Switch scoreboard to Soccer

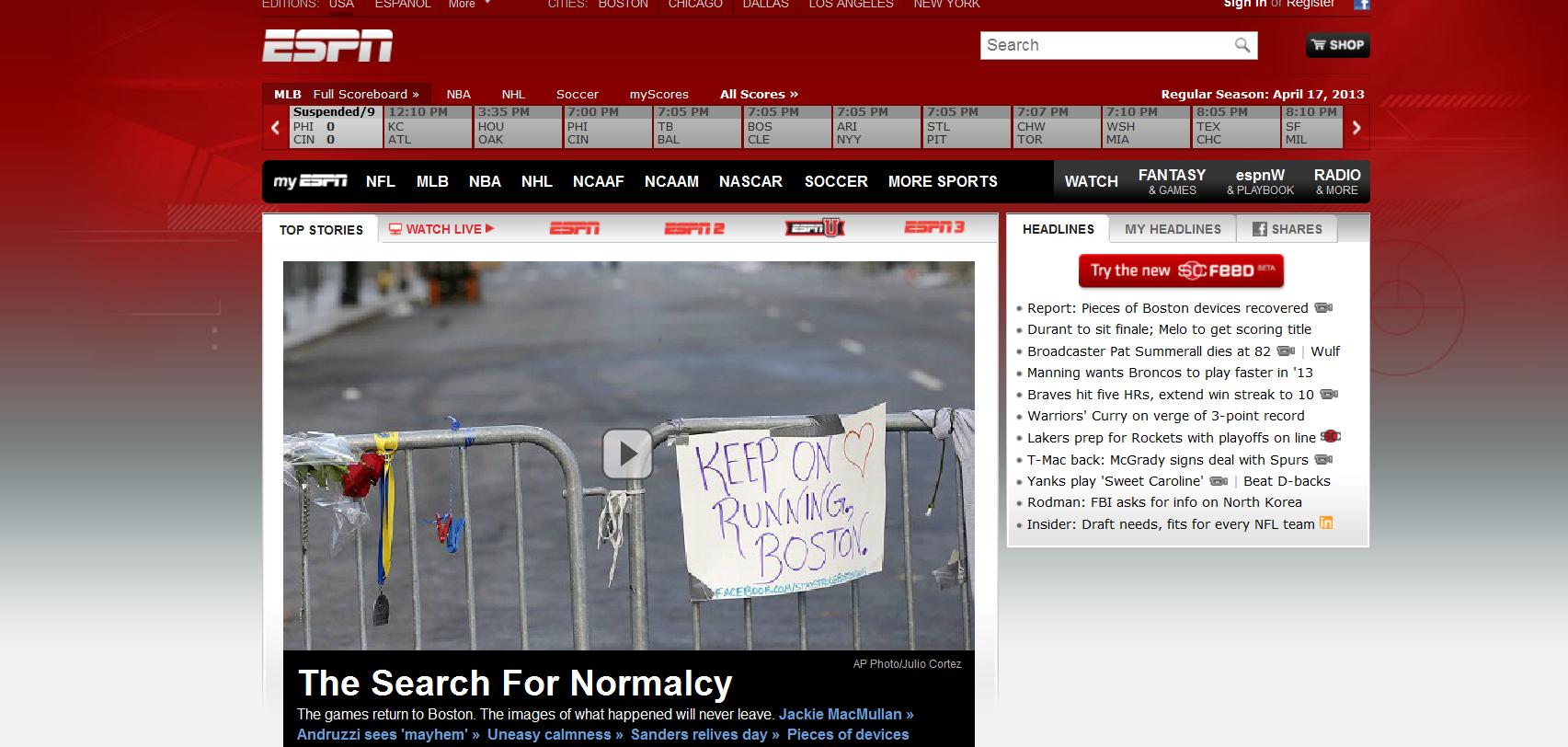click(x=578, y=94)
